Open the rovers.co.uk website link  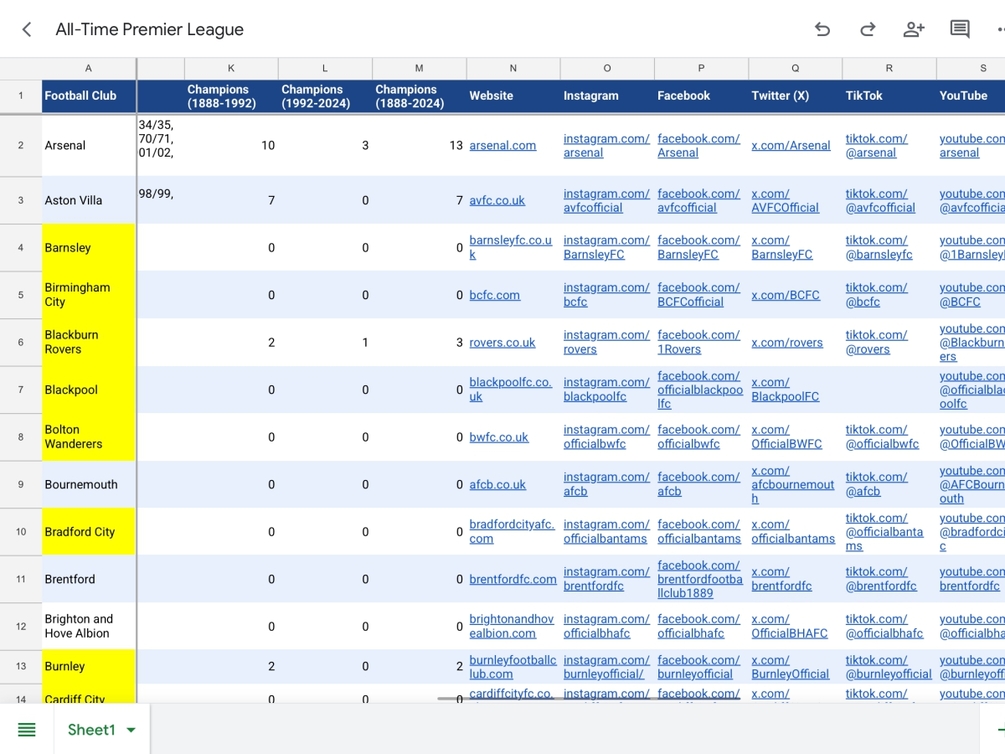coord(502,343)
